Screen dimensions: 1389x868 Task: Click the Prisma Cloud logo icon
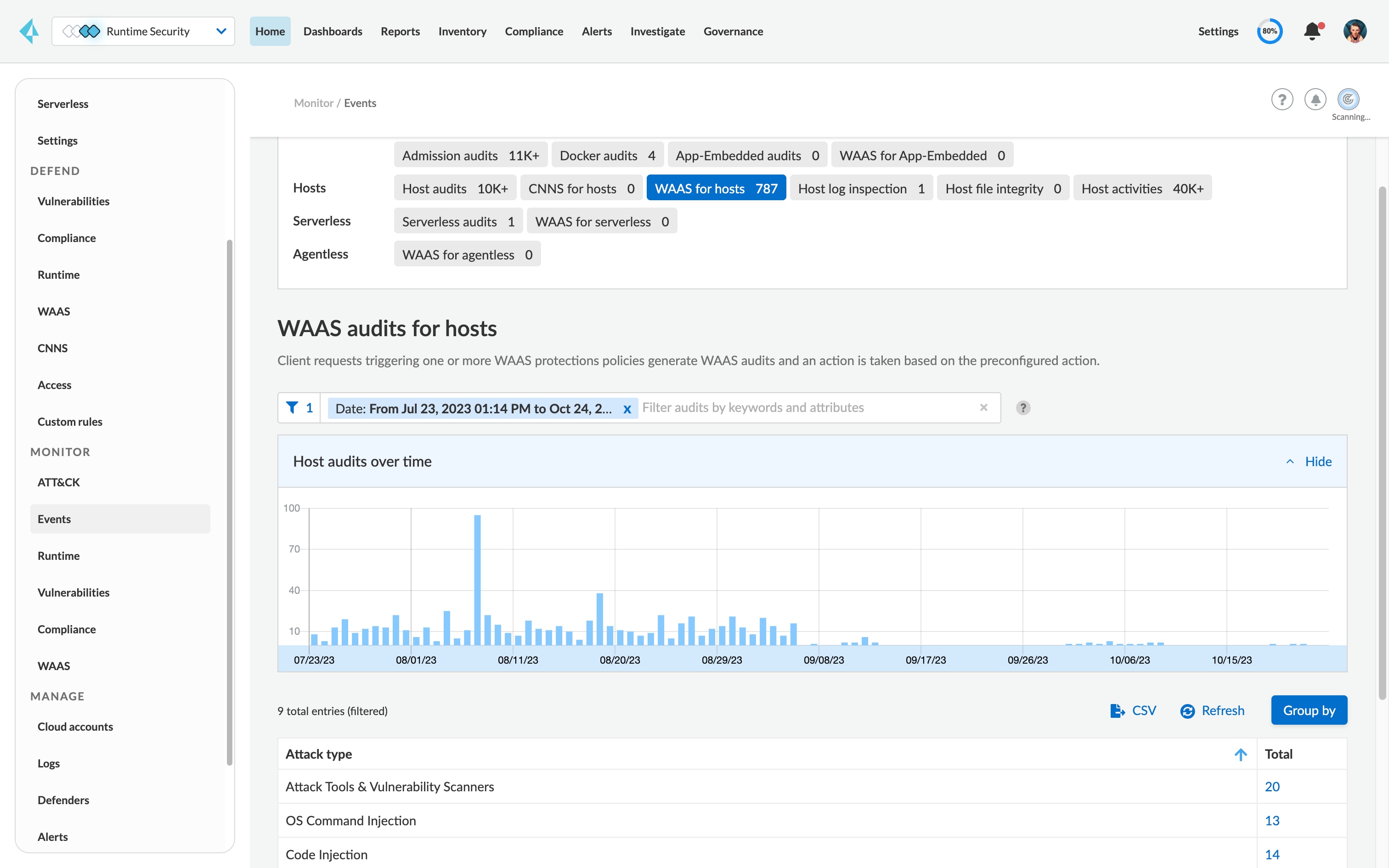[x=28, y=31]
